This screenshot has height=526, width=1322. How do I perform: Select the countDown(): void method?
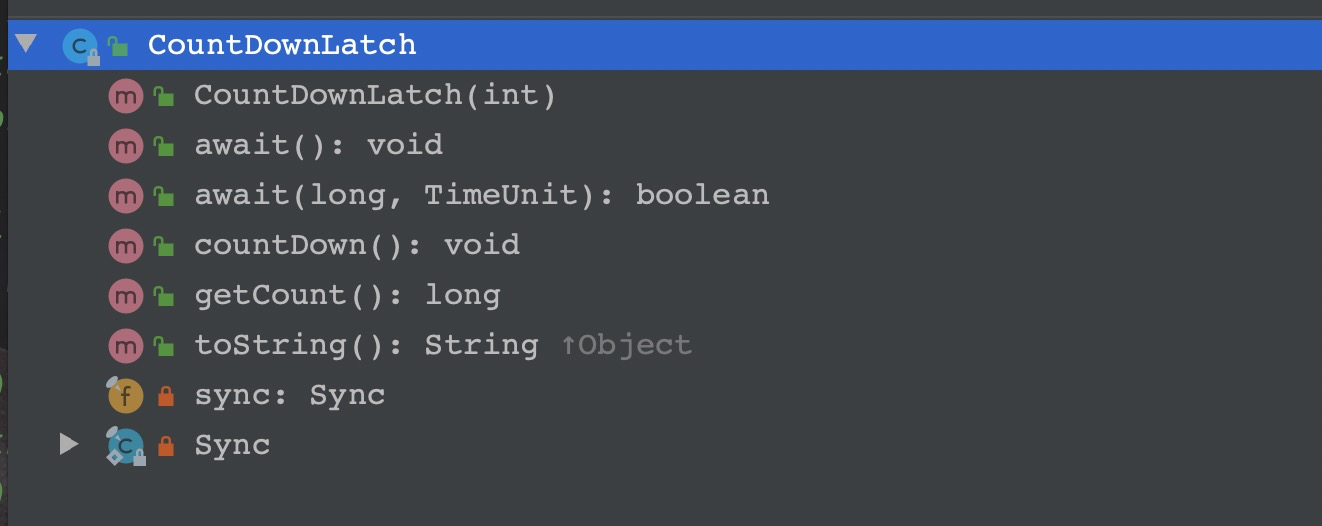pos(357,245)
